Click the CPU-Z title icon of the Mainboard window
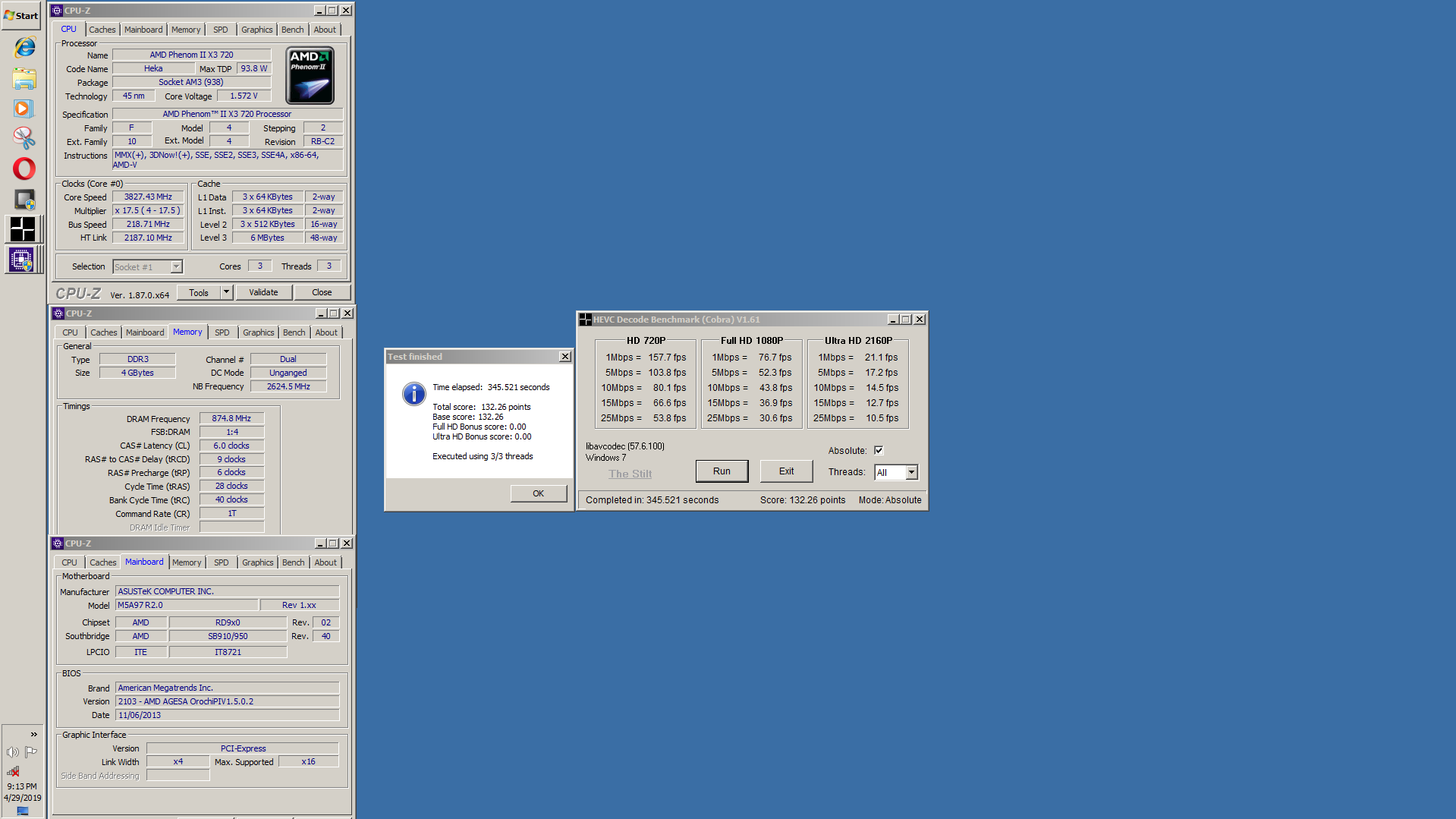Image resolution: width=1456 pixels, height=819 pixels. [58, 543]
